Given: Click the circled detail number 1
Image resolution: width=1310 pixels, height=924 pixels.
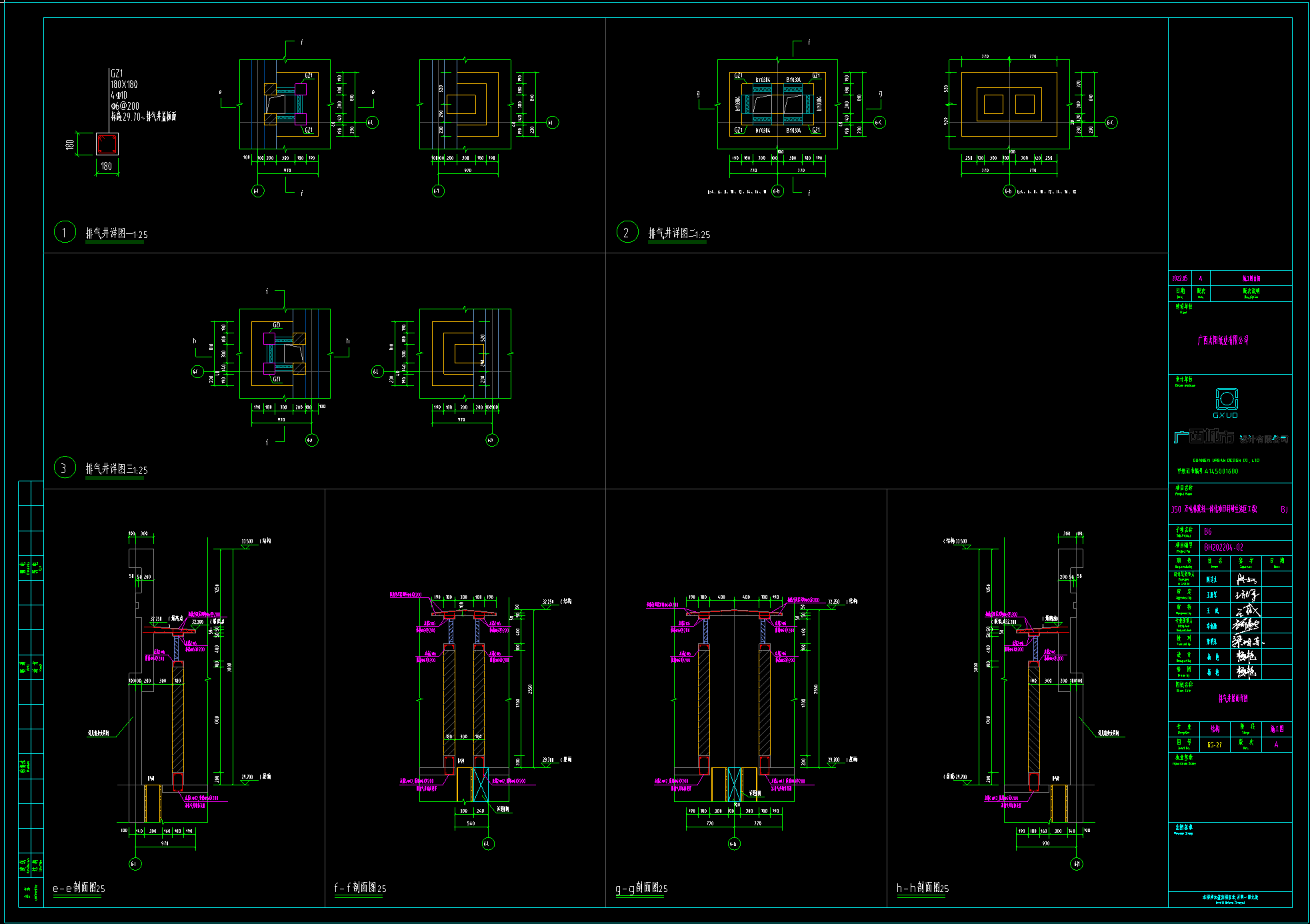Looking at the screenshot, I should pyautogui.click(x=65, y=232).
